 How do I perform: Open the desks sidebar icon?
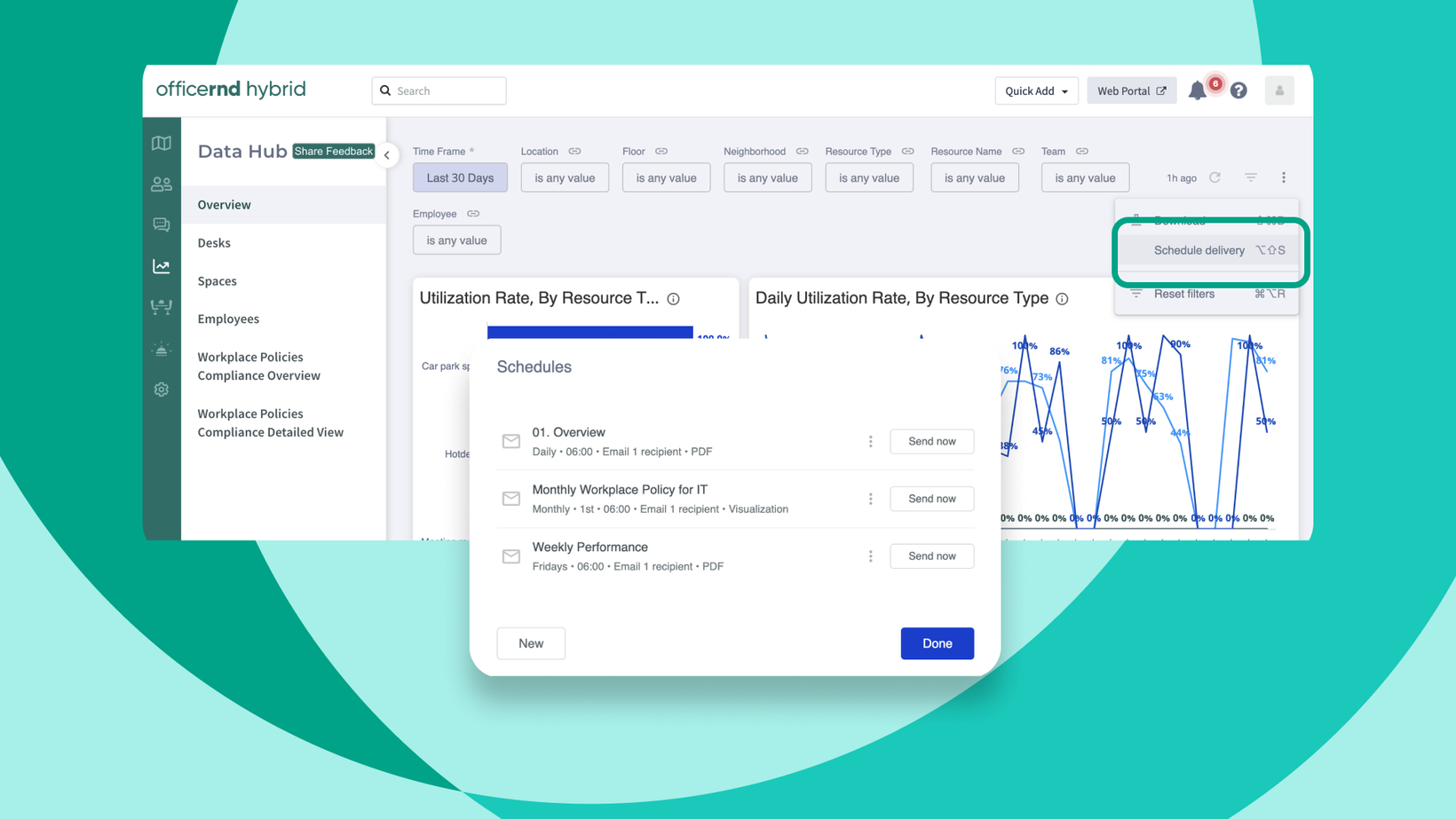[162, 307]
